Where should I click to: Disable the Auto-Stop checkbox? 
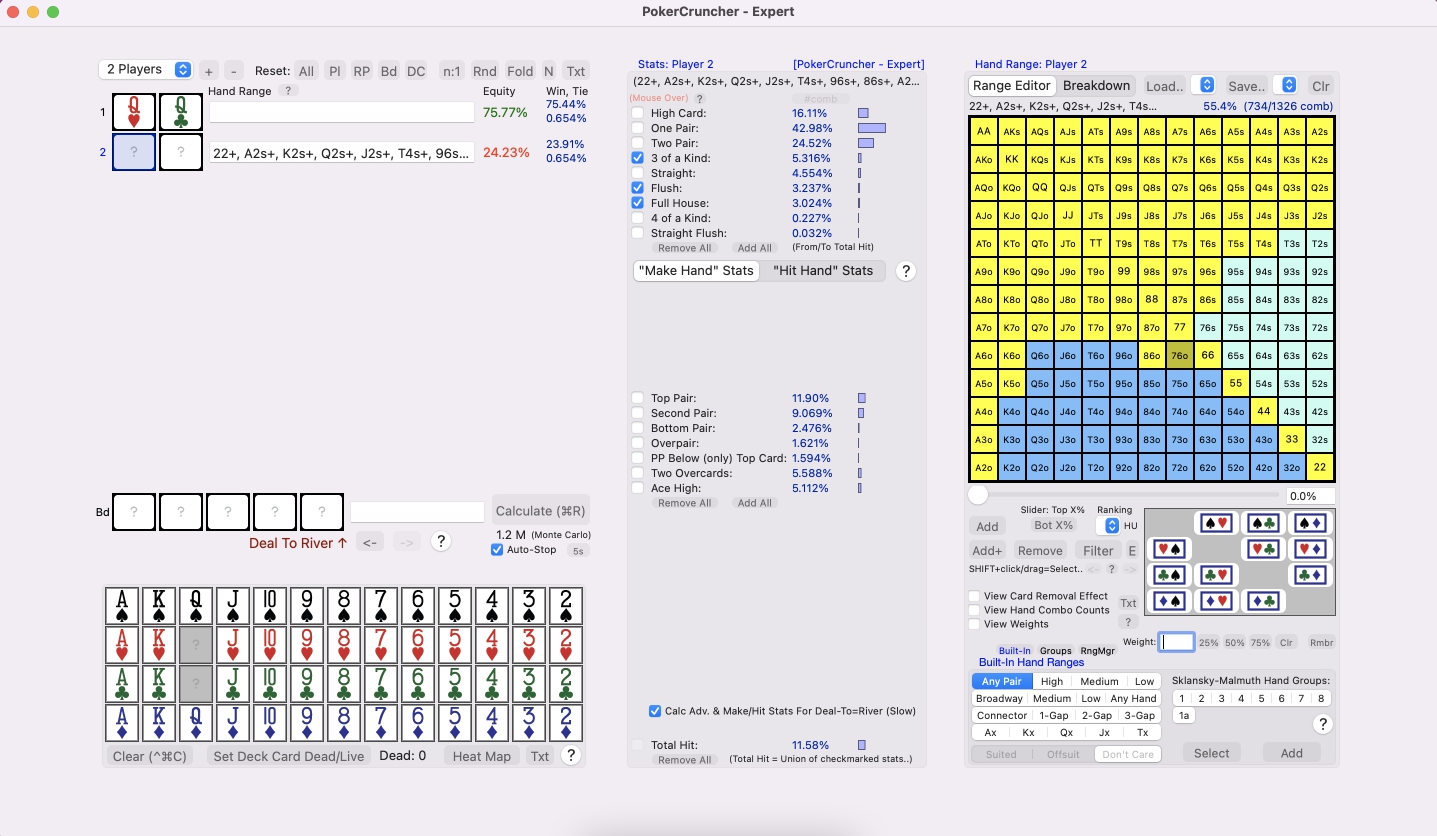click(497, 550)
